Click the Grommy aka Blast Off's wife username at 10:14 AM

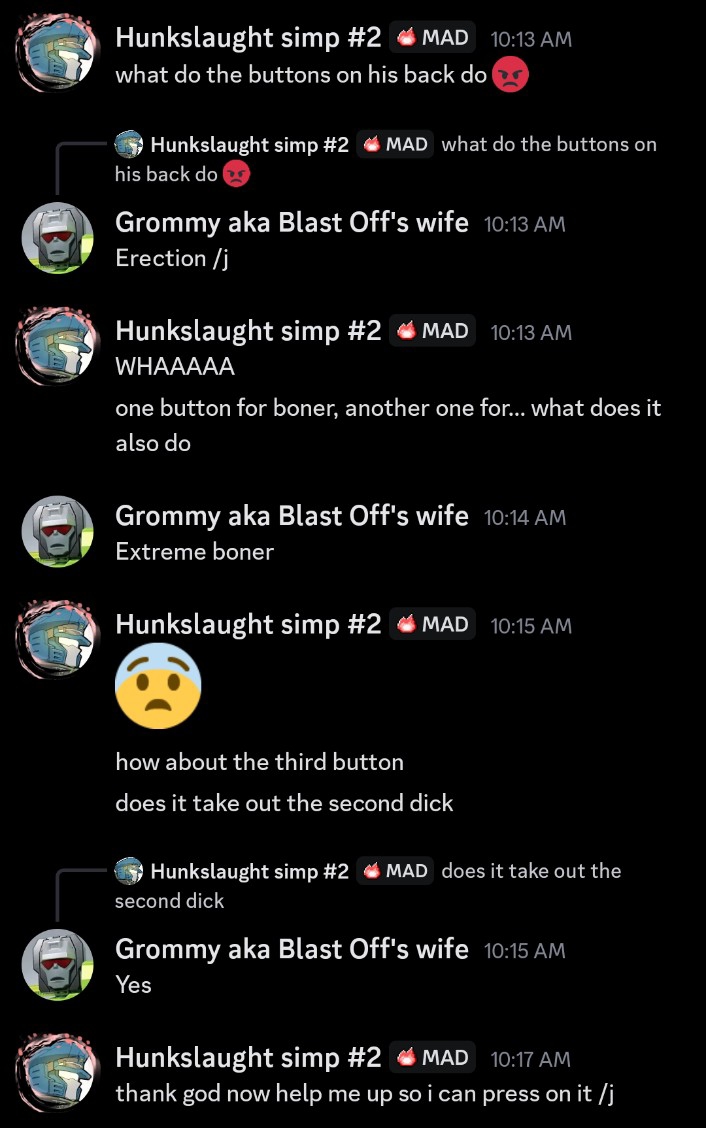pos(291,516)
